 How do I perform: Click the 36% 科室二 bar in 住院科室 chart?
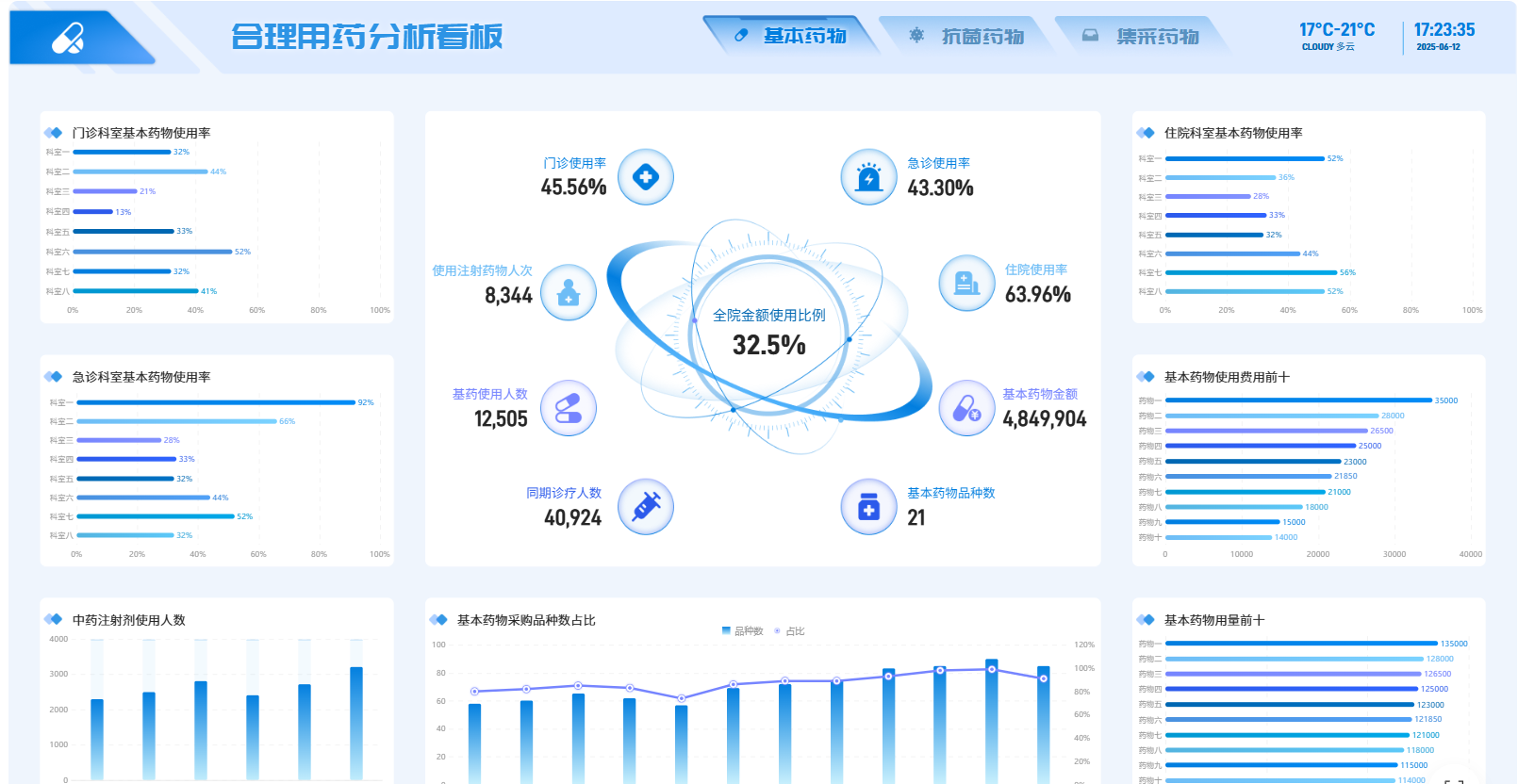pos(1220,177)
